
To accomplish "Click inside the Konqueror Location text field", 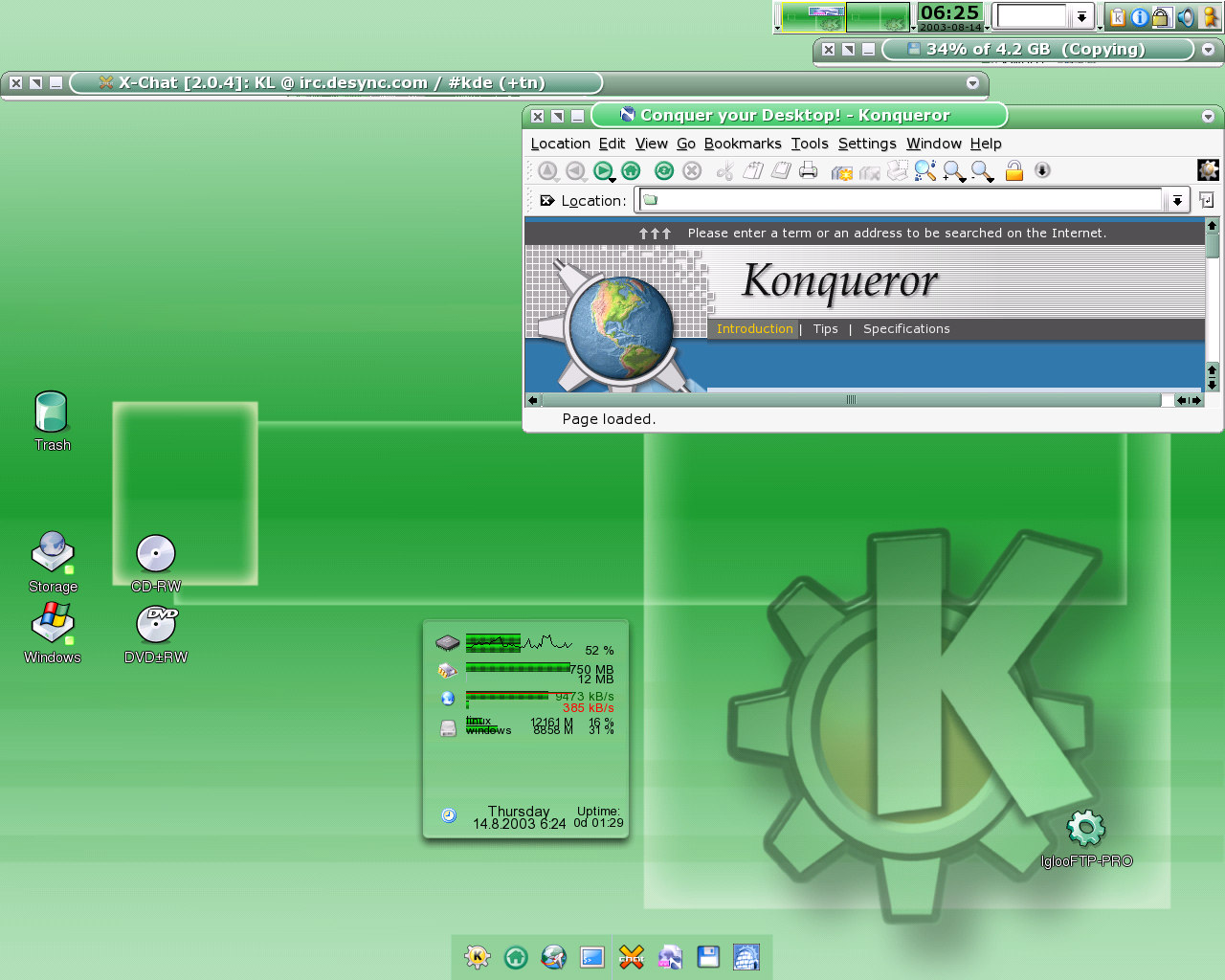I will (x=900, y=200).
